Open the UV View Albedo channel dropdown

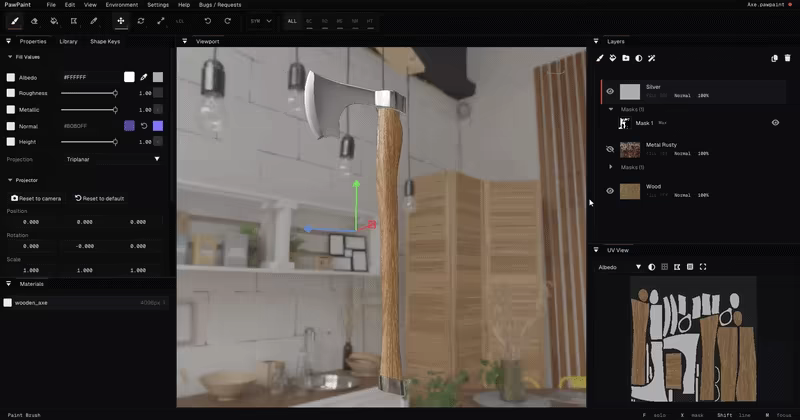click(619, 267)
